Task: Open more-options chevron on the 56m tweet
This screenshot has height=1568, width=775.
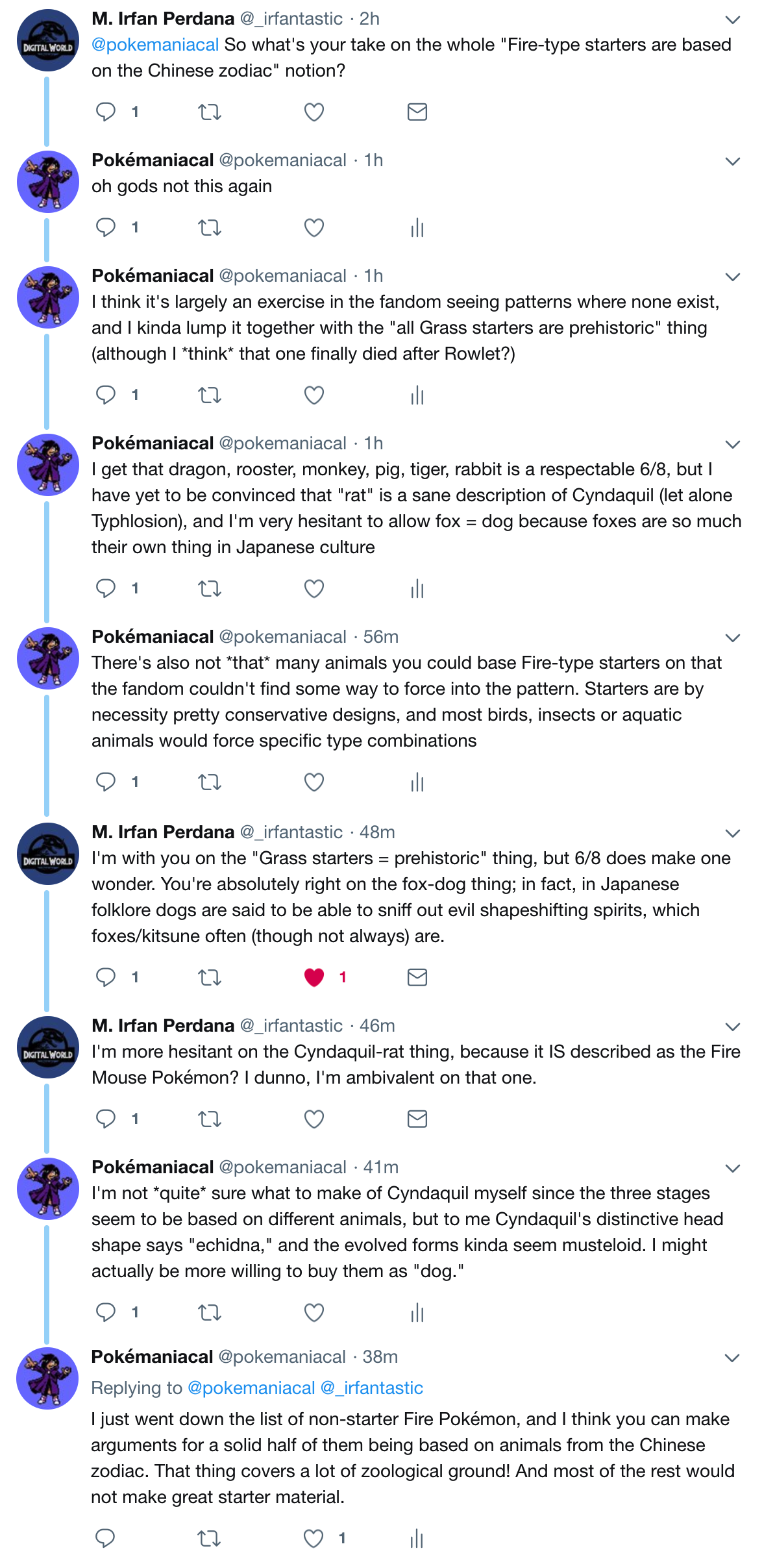Action: tap(733, 638)
